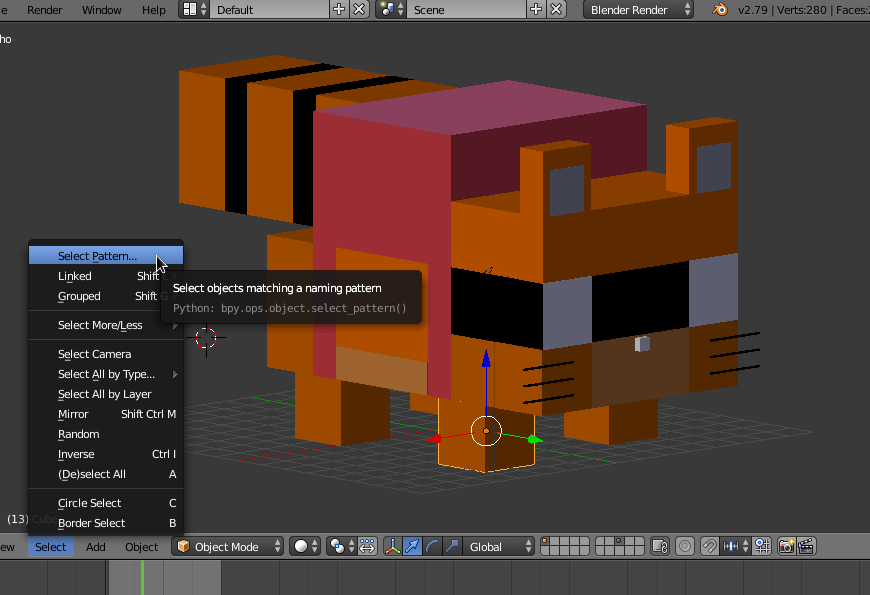Select the Rotate manipulator icon
The height and width of the screenshot is (595, 870).
click(x=433, y=546)
